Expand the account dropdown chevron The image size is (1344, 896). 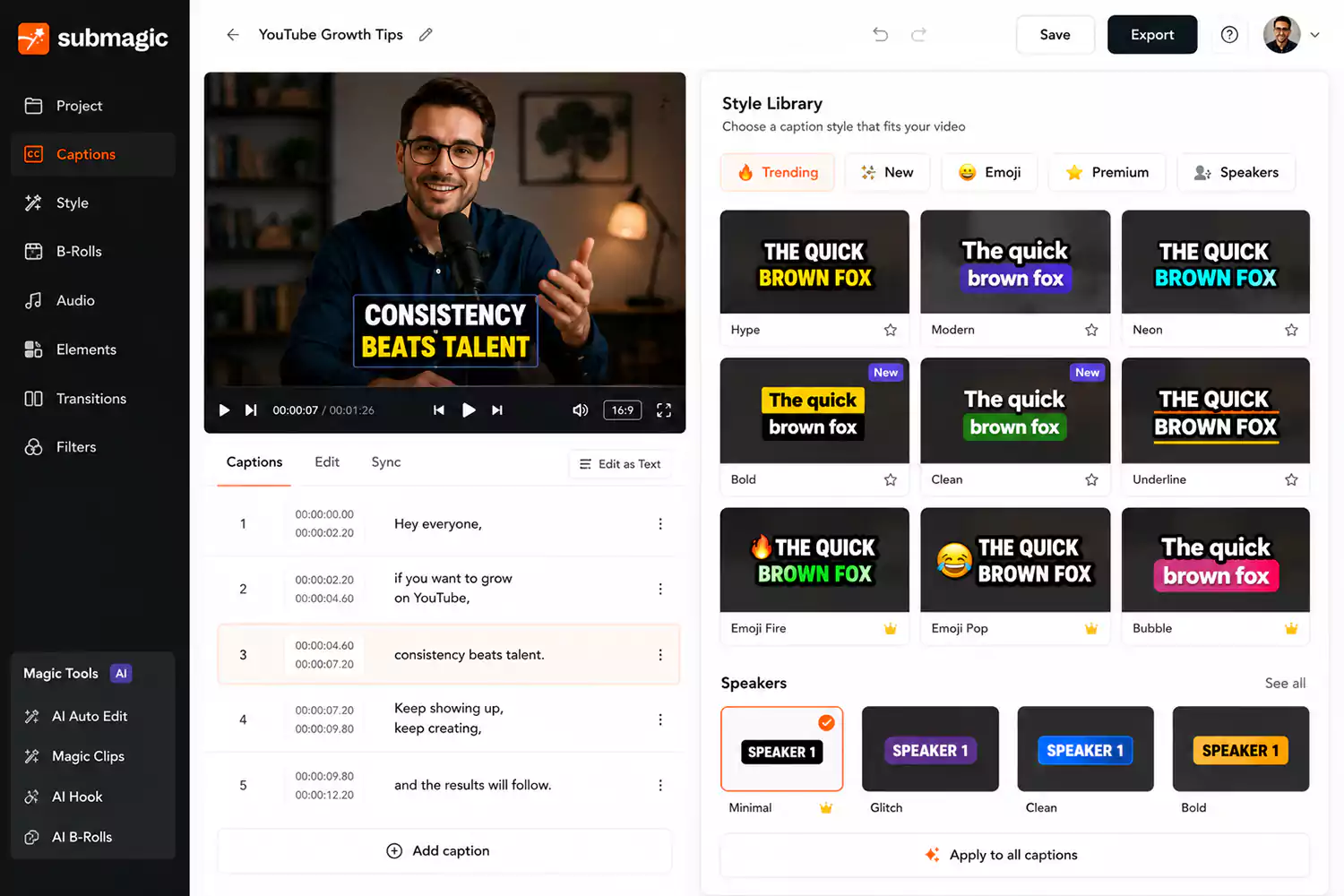click(x=1314, y=35)
